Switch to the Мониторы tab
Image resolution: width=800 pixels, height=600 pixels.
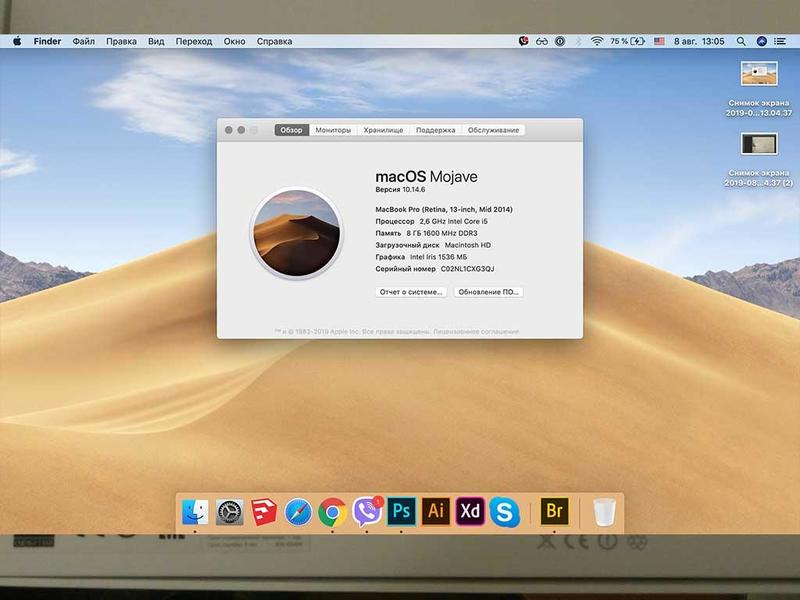tap(333, 130)
